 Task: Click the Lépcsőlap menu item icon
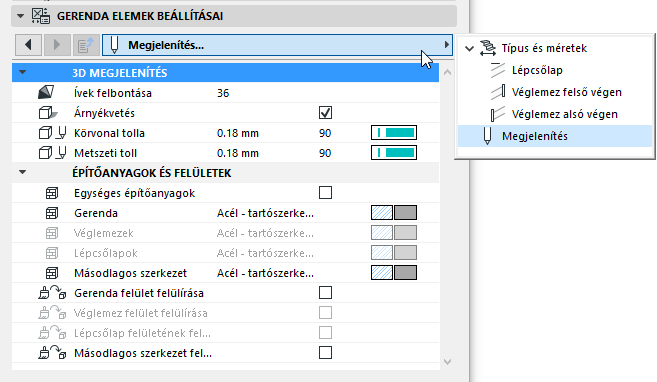point(498,70)
